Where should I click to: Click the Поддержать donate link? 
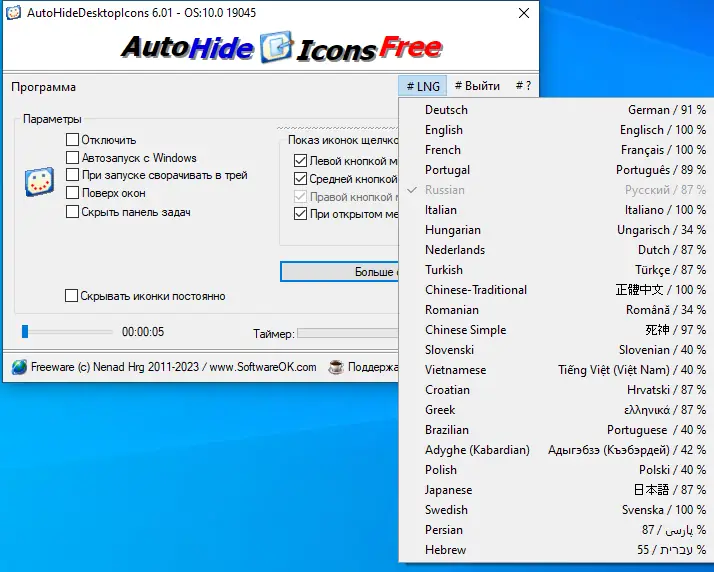[x=373, y=367]
